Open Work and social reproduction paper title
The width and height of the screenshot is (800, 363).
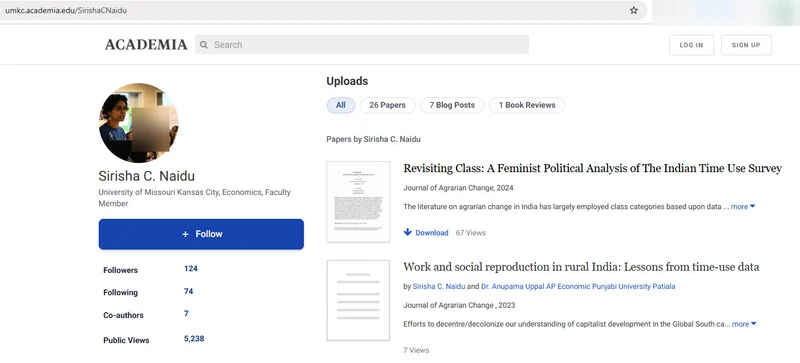581,267
